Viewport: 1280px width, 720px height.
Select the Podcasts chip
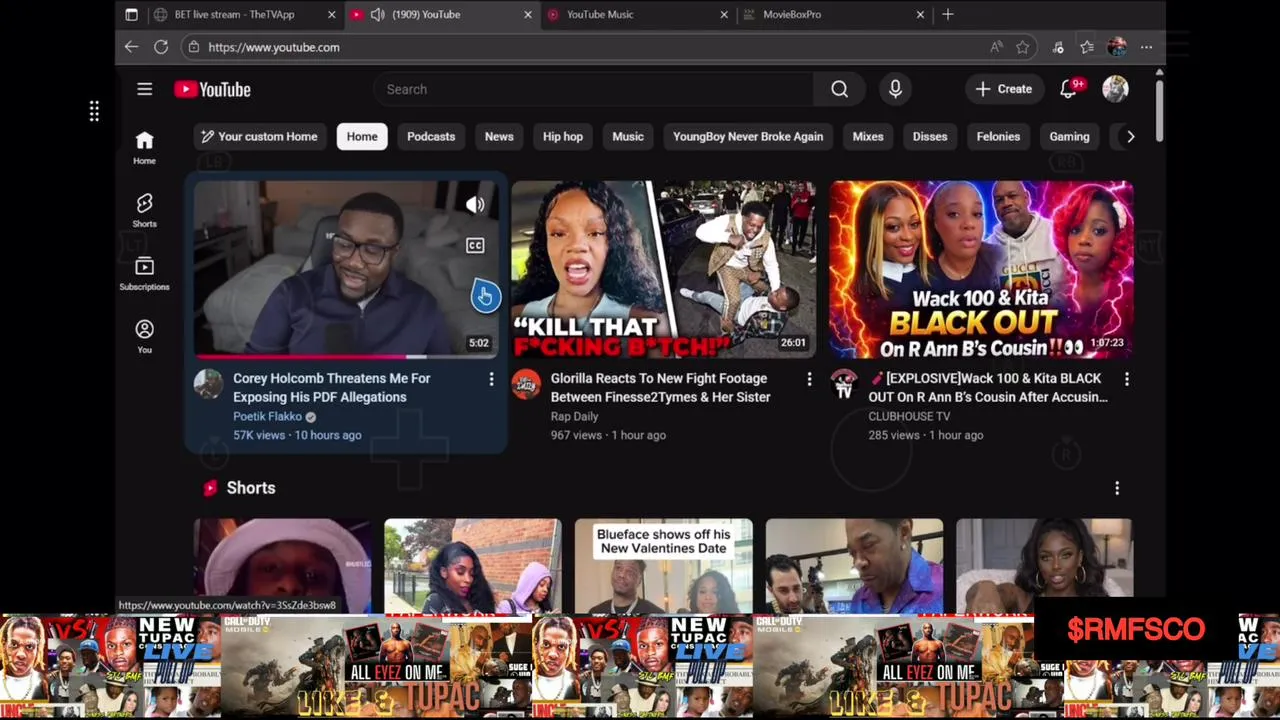[431, 137]
